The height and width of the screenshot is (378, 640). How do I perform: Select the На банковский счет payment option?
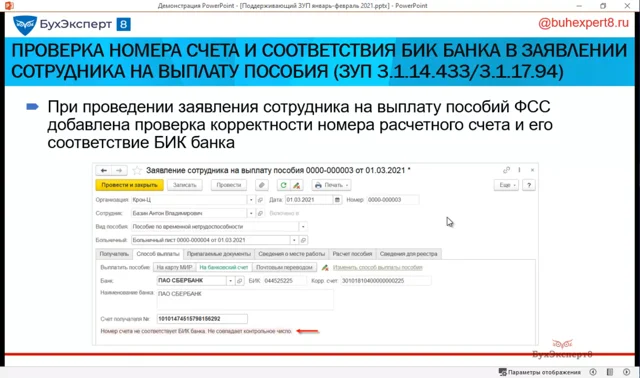tap(224, 267)
